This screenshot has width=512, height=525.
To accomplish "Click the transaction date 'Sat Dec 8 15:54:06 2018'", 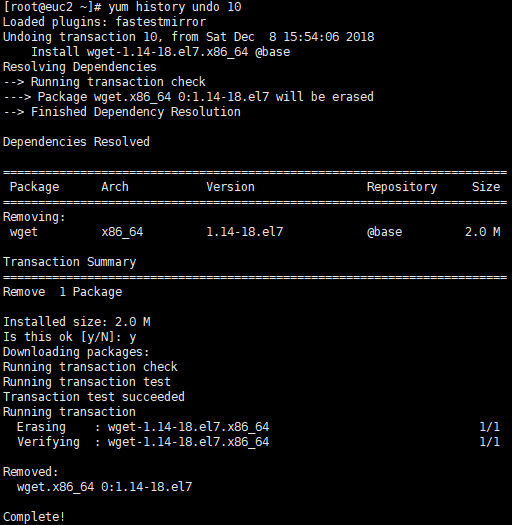I will tap(290, 37).
